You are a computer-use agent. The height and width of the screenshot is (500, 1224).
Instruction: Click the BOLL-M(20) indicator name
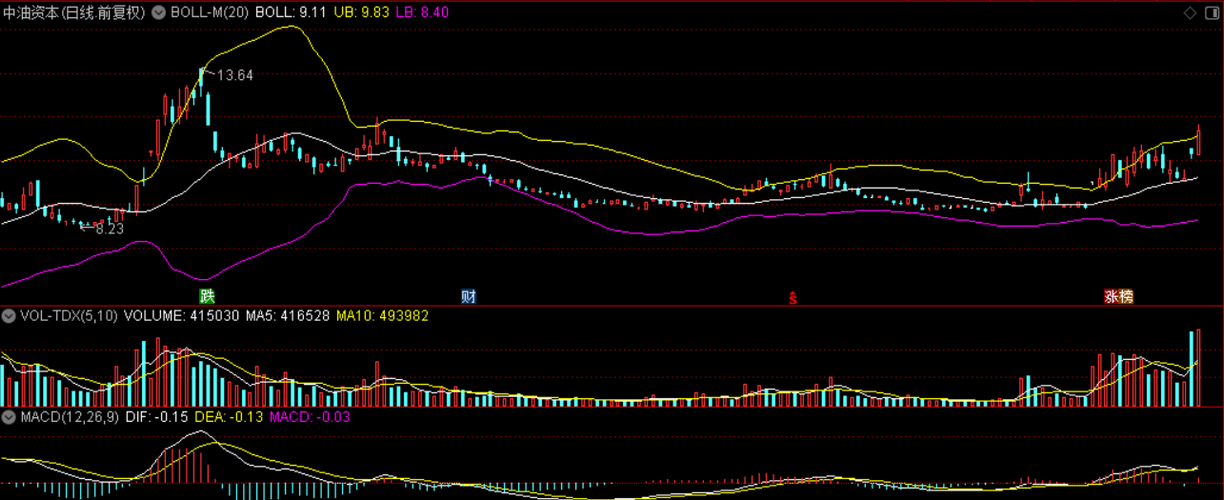[210, 13]
